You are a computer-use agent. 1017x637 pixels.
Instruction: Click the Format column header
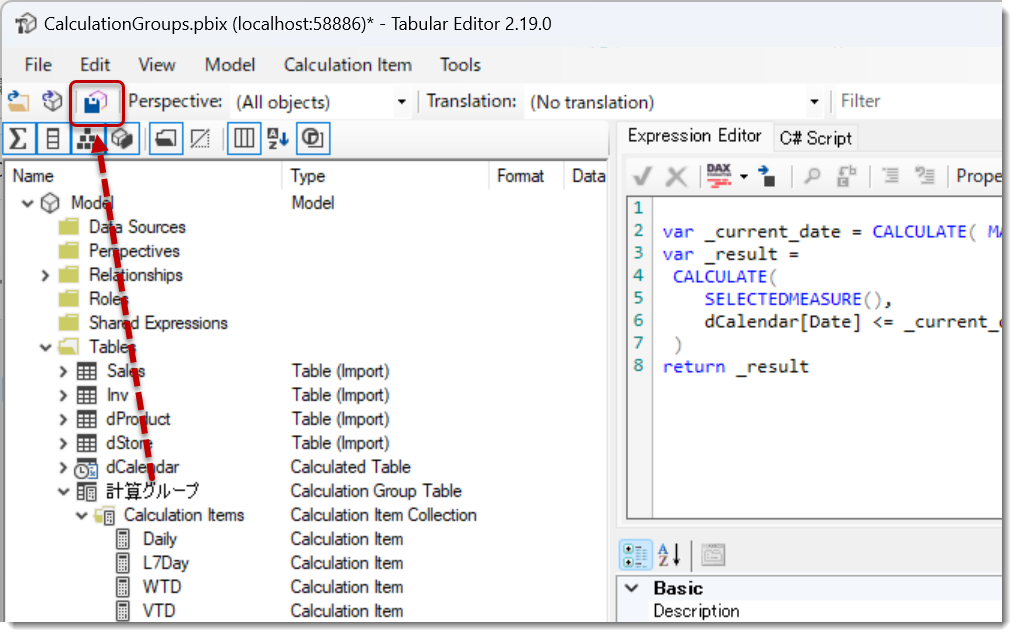527,176
